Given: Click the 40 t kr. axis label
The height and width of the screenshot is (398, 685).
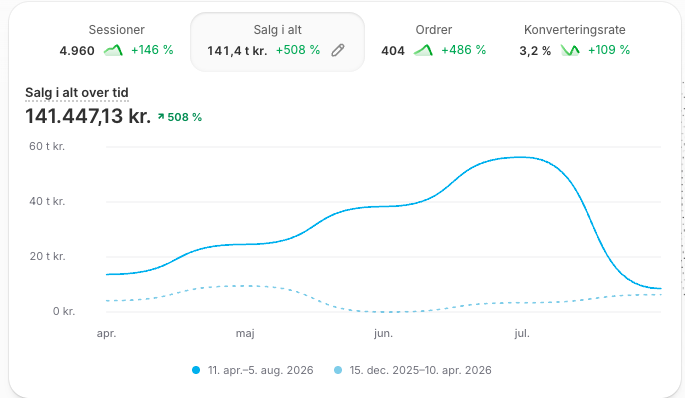Looking at the screenshot, I should coord(47,201).
